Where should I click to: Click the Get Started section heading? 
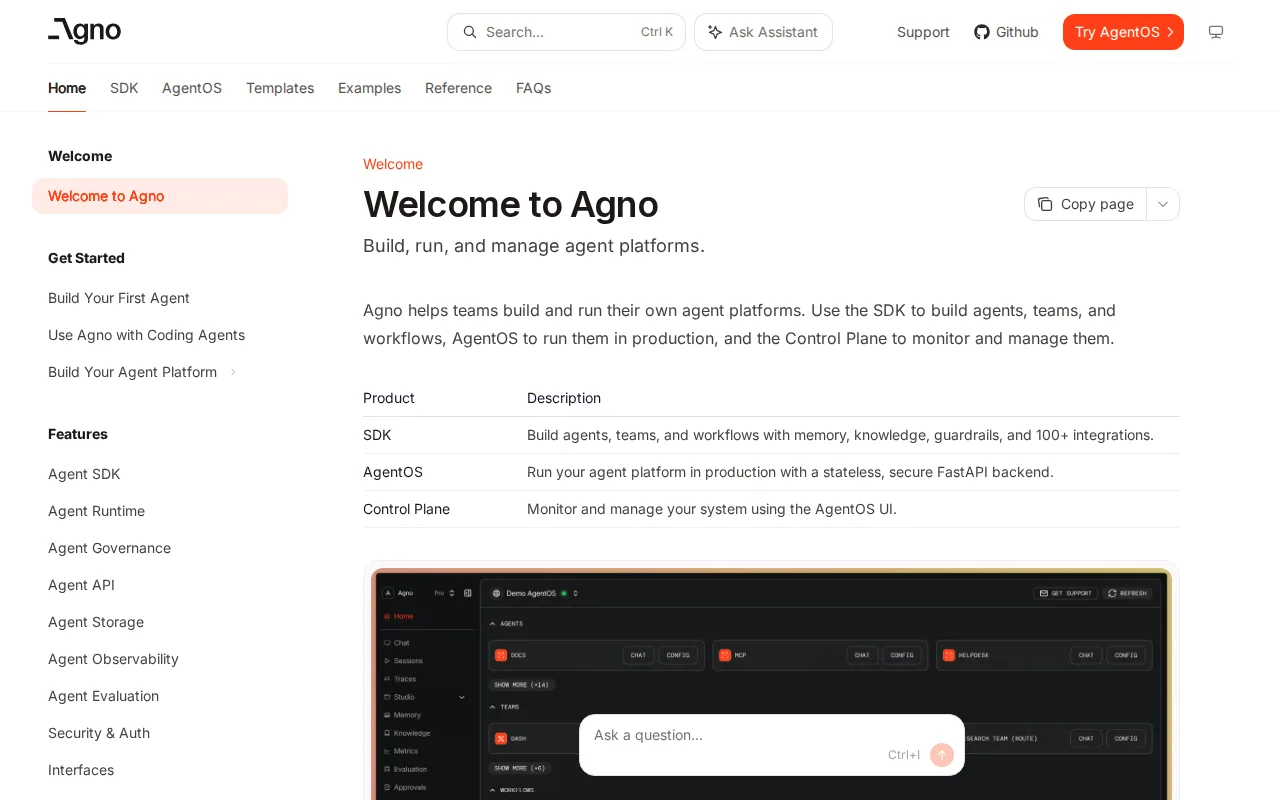pos(86,258)
